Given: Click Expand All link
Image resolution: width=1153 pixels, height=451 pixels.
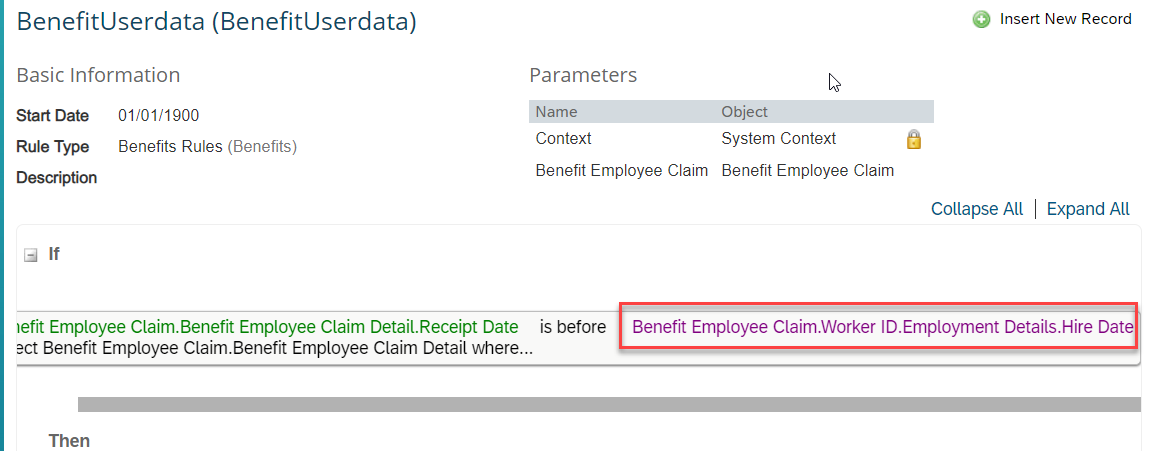Looking at the screenshot, I should point(1088,209).
